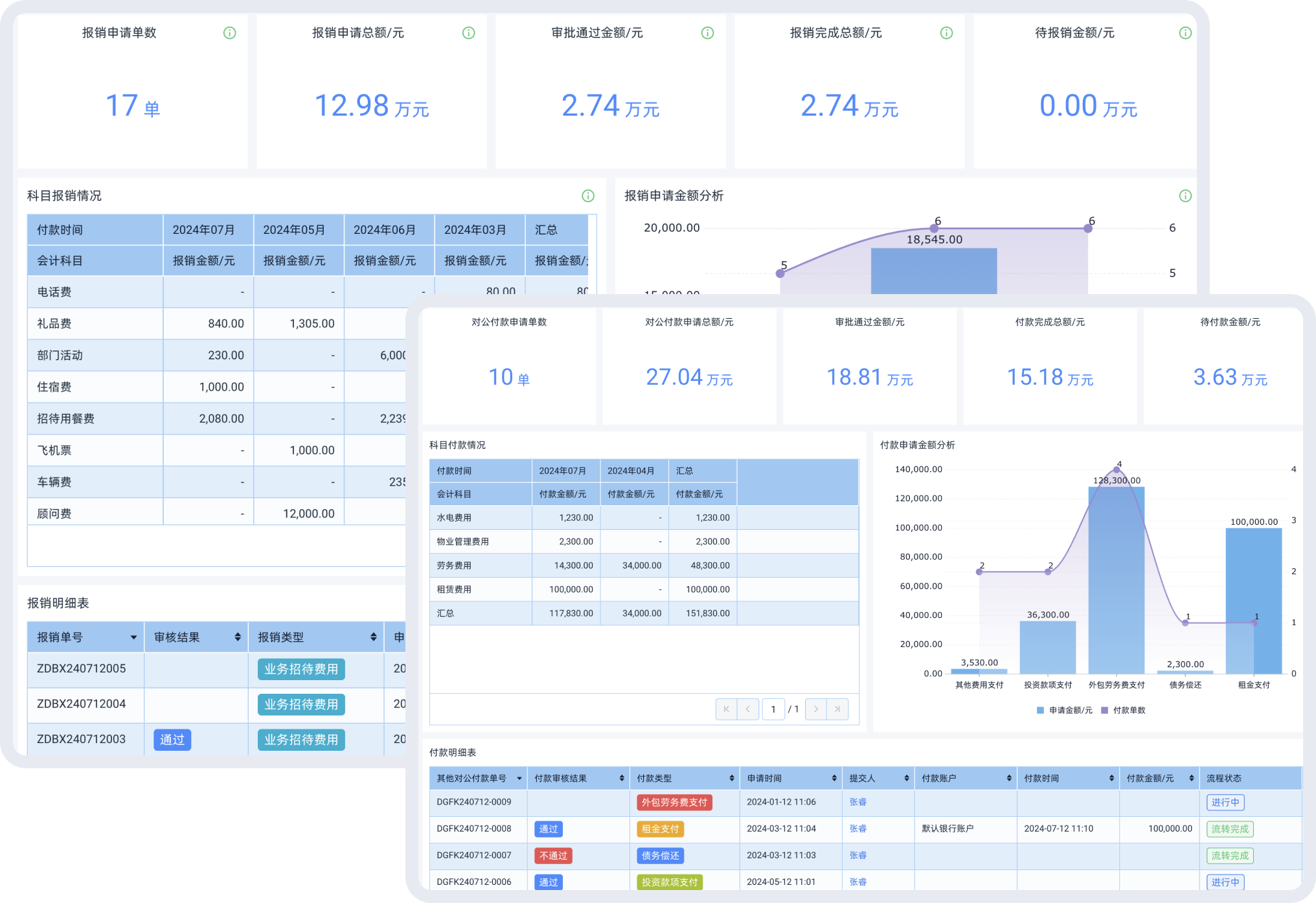Click info icon beside 科目报销情况 title
Screen dimensions: 1316x903
[587, 196]
